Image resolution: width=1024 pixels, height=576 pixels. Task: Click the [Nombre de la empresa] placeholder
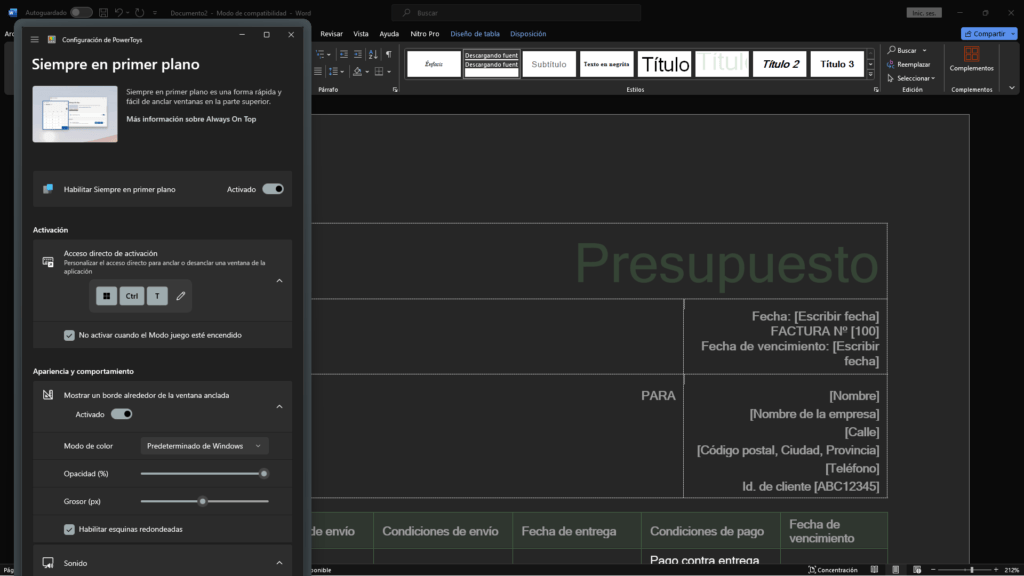point(814,414)
